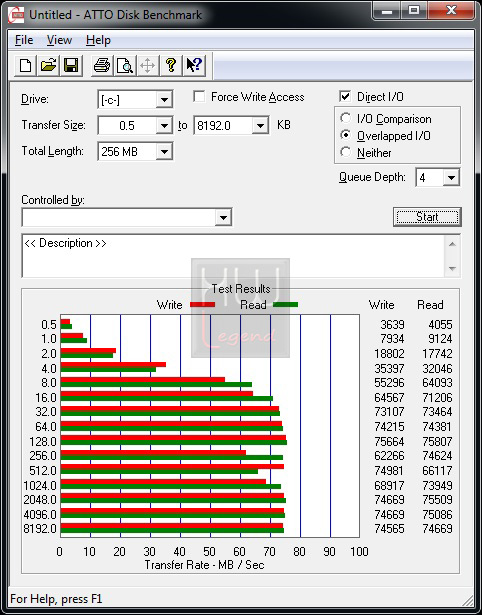Click the yellow question mark About icon

[x=171, y=65]
